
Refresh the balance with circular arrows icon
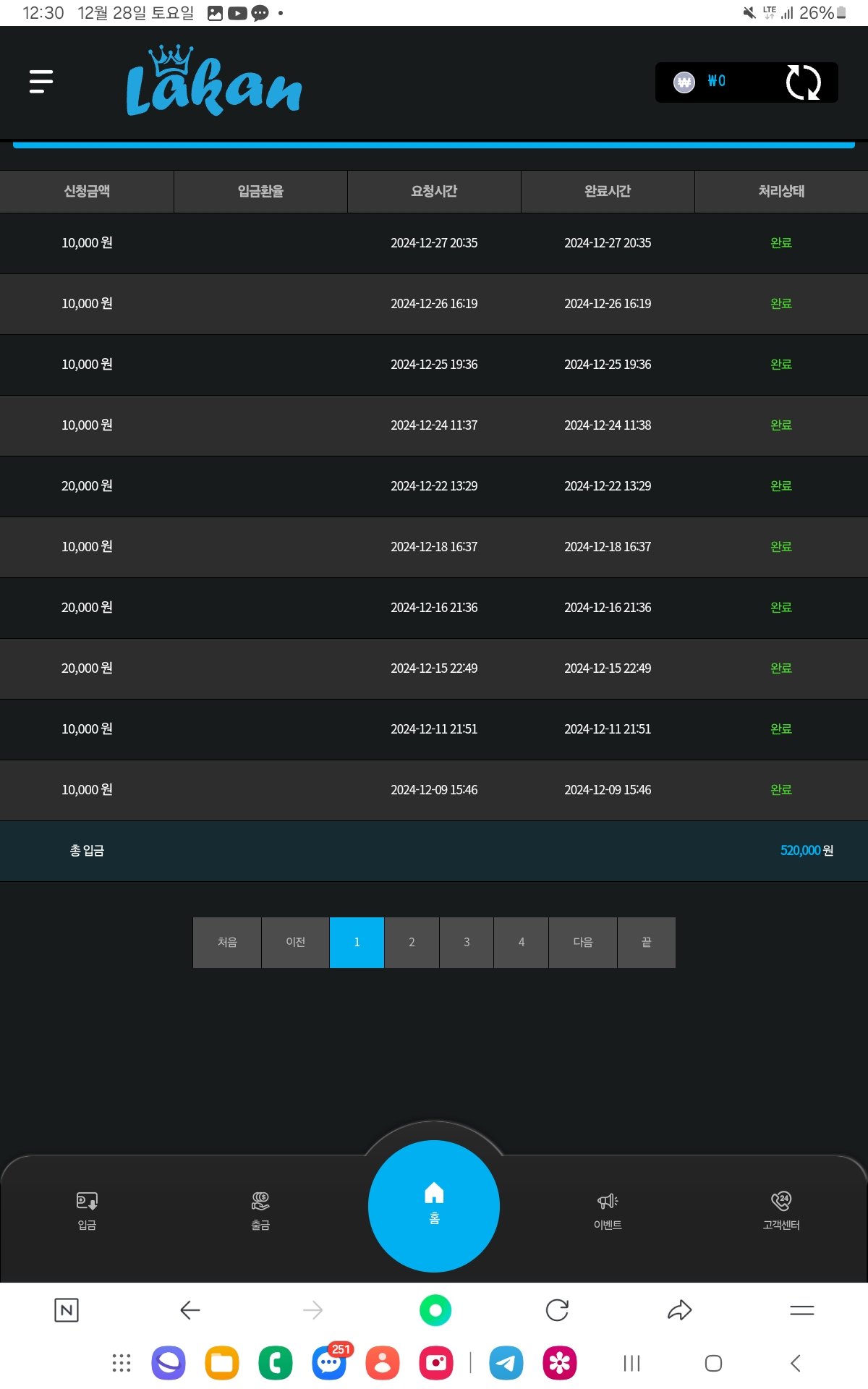(x=803, y=82)
